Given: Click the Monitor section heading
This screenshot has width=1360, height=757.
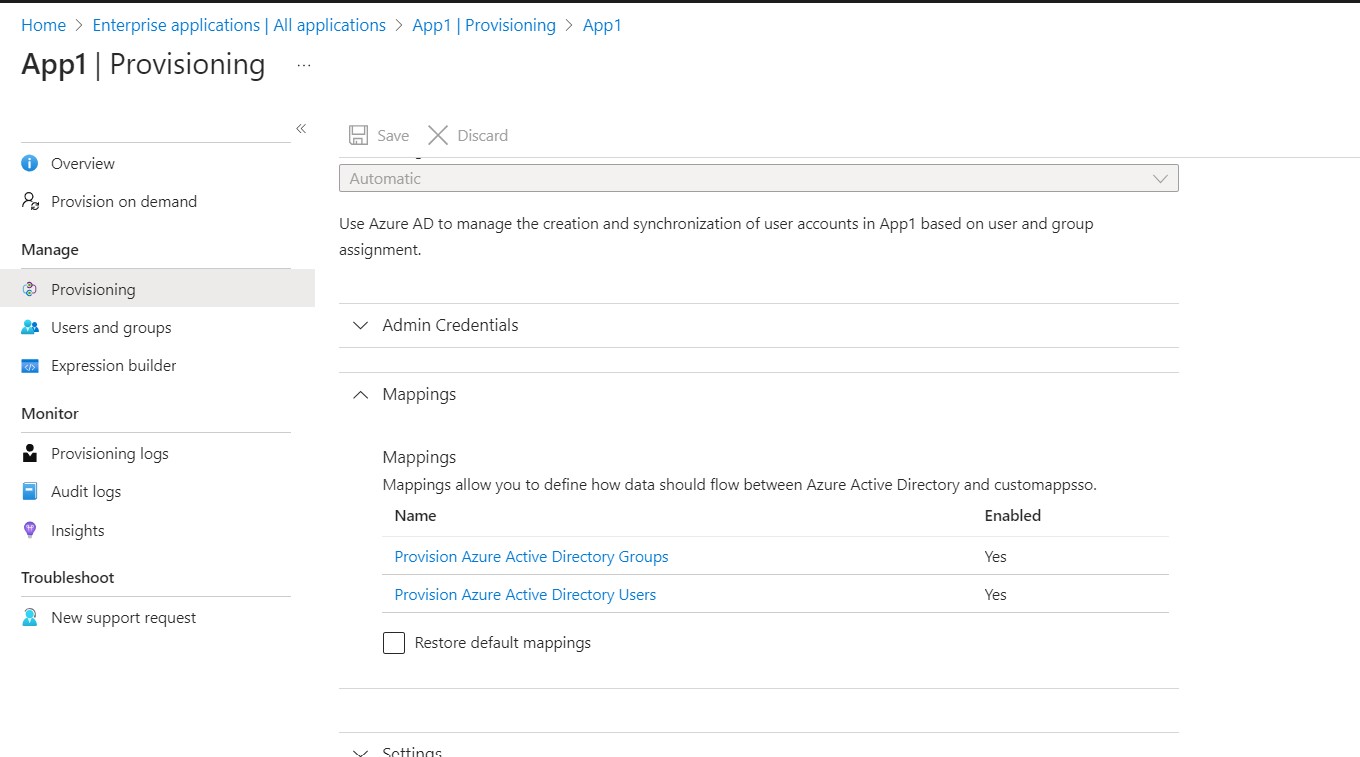Looking at the screenshot, I should pos(50,413).
